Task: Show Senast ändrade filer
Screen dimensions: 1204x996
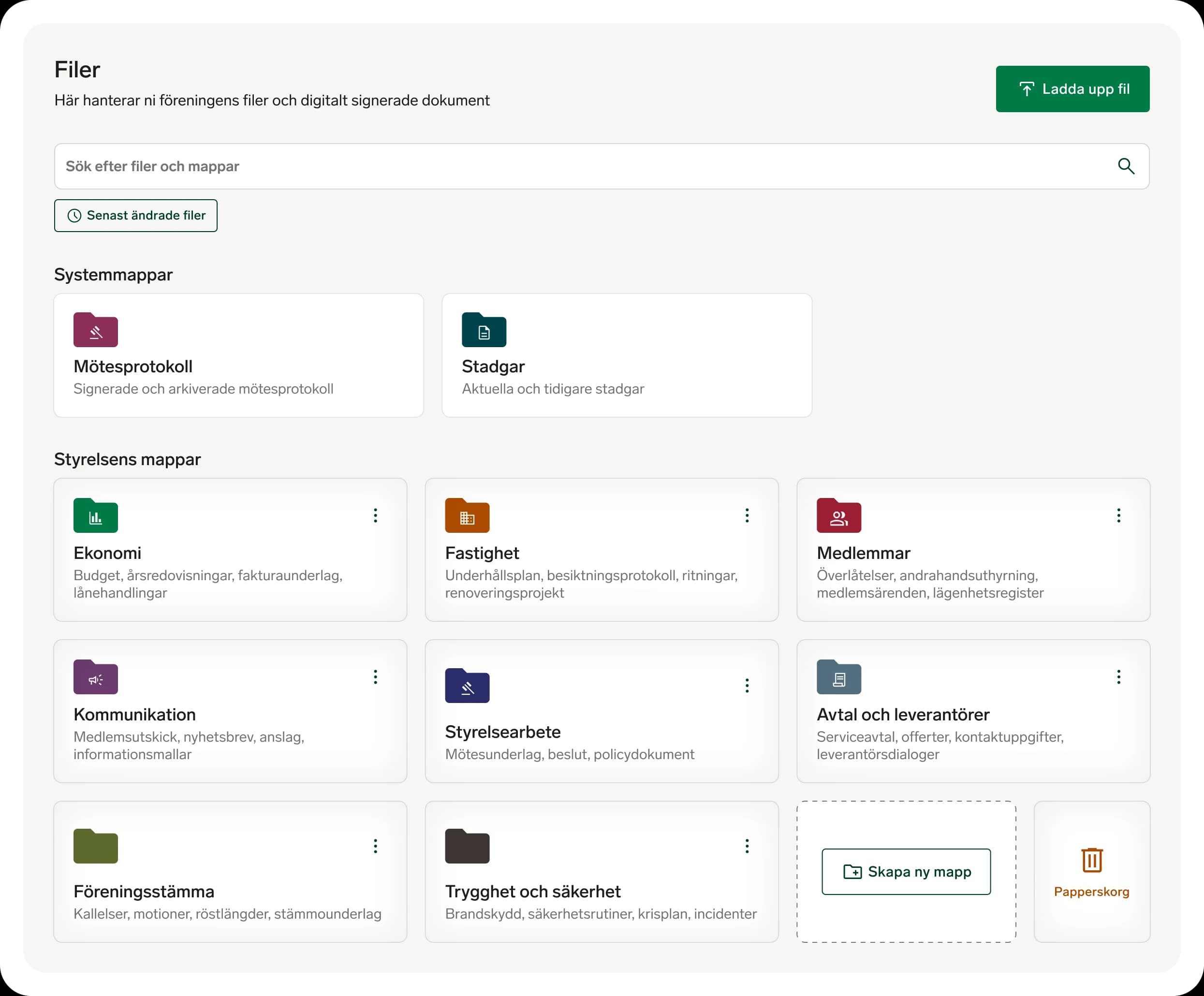Action: 136,216
